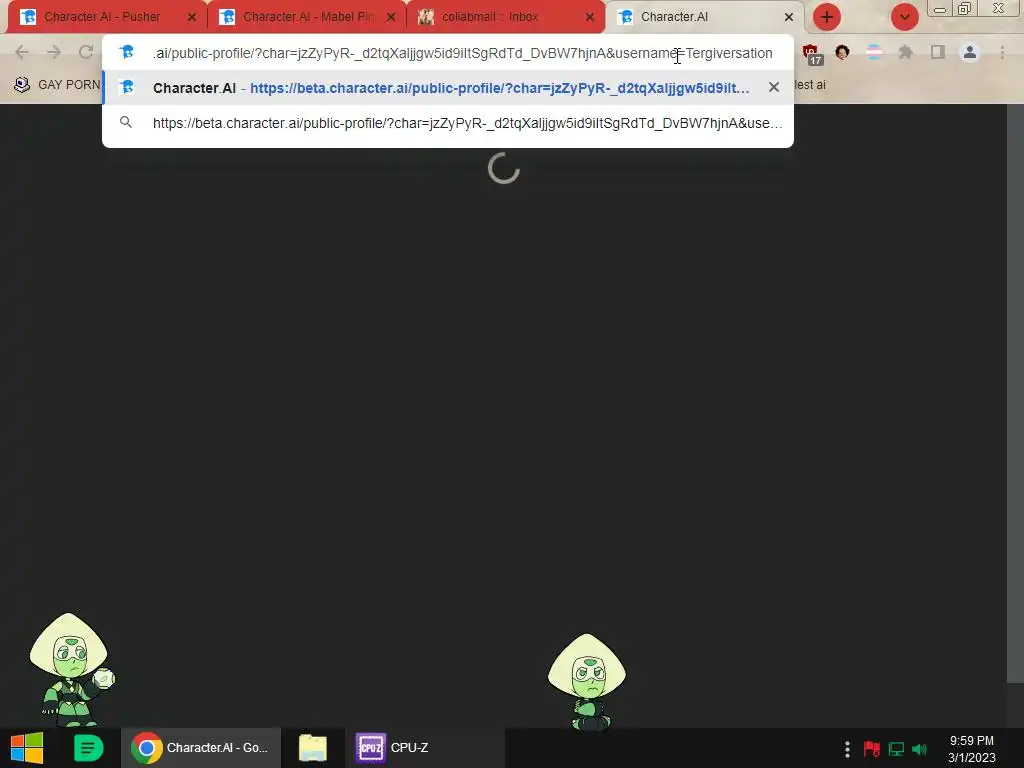
Task: Close the Character.AI - Mabel Pines tab
Action: [391, 18]
